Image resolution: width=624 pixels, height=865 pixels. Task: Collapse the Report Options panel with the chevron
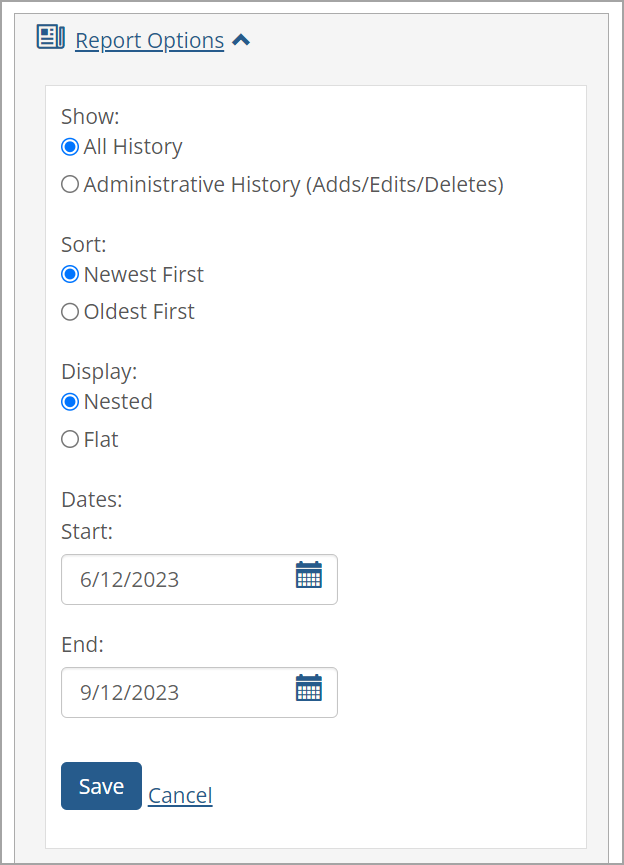[x=241, y=38]
